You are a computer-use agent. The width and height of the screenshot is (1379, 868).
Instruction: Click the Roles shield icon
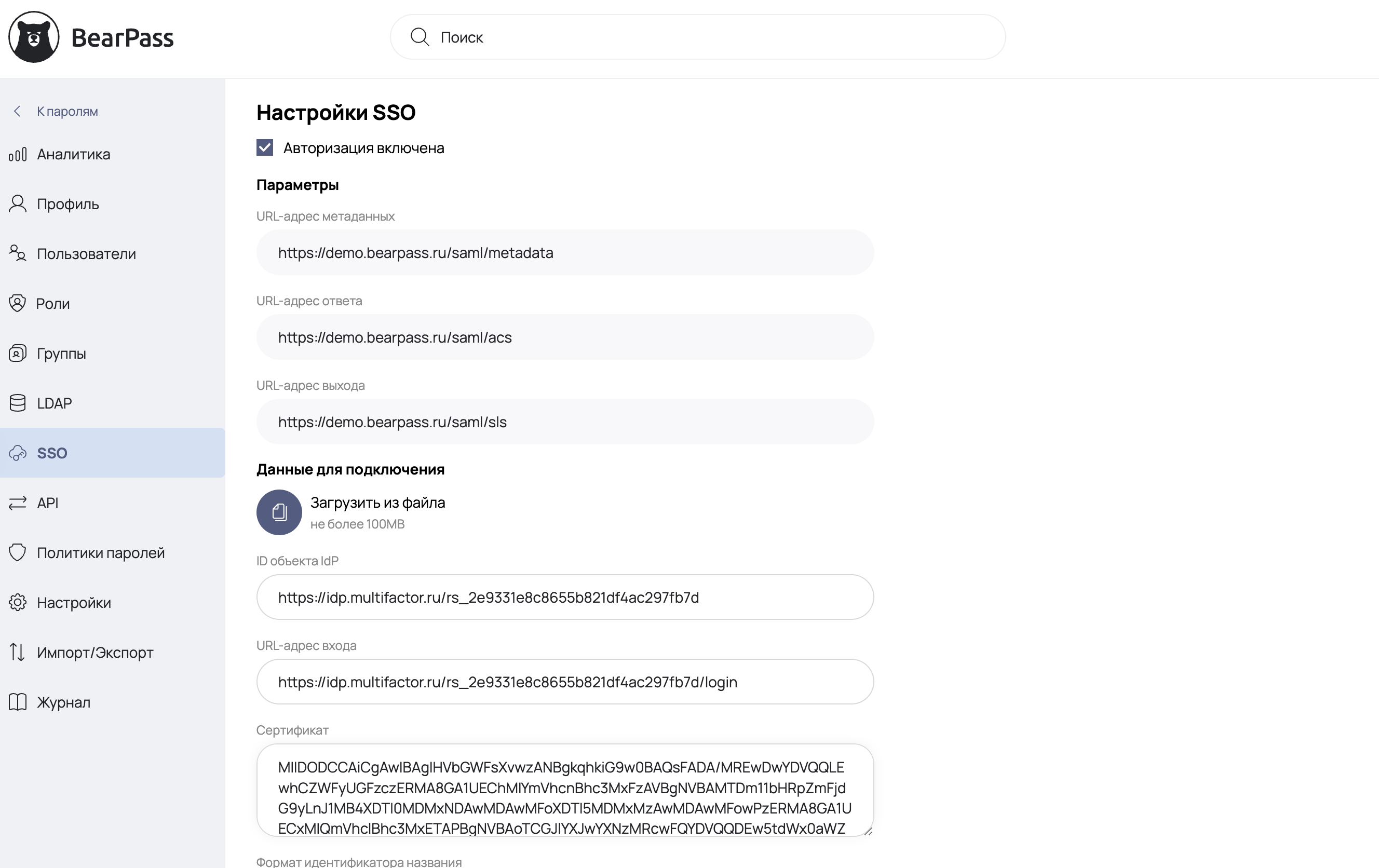click(18, 304)
